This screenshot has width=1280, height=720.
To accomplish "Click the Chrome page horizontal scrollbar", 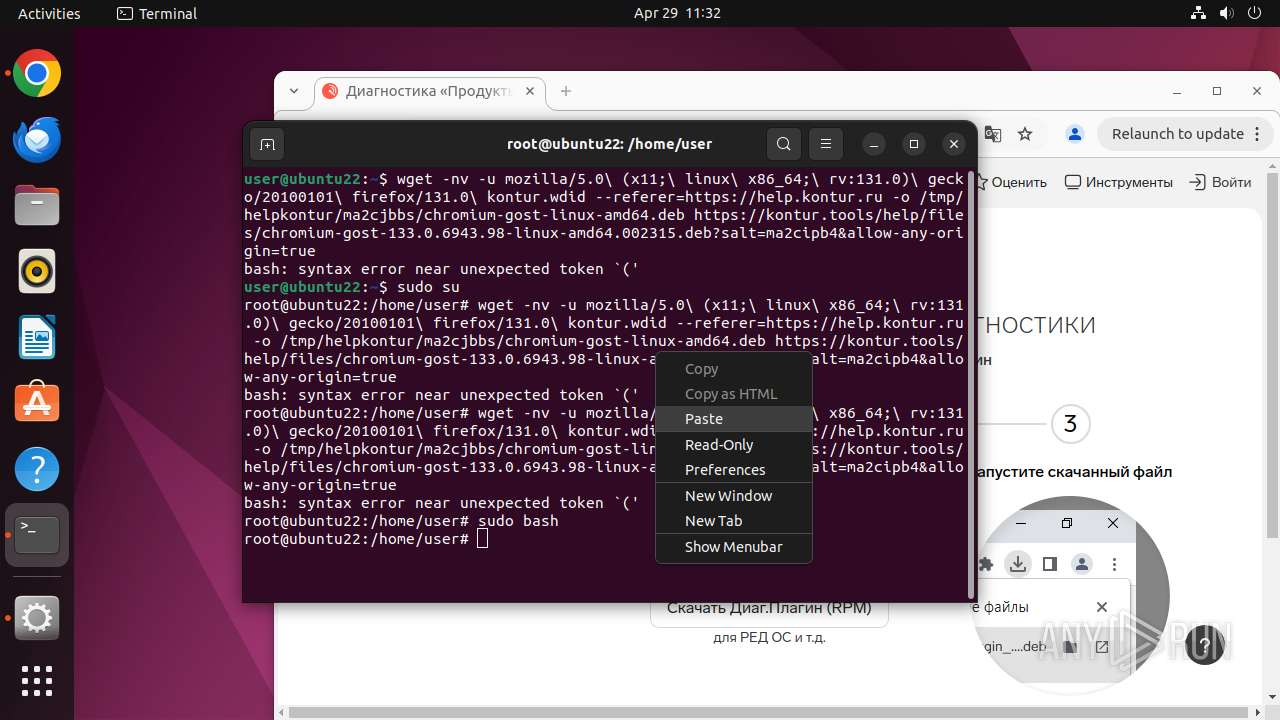I will click(770, 712).
